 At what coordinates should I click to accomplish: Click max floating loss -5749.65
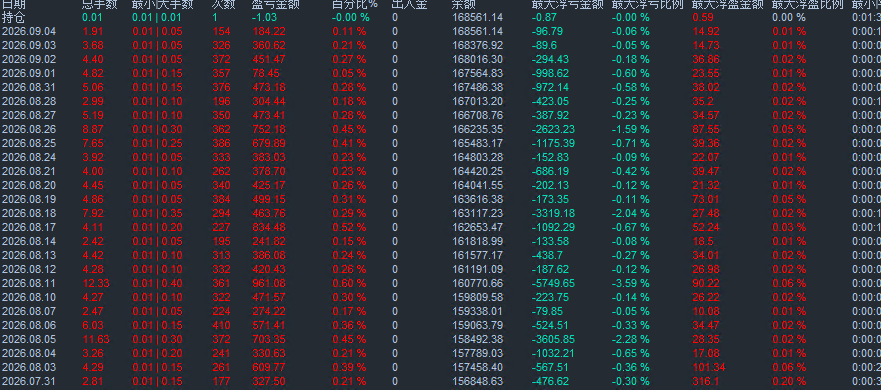coord(553,283)
